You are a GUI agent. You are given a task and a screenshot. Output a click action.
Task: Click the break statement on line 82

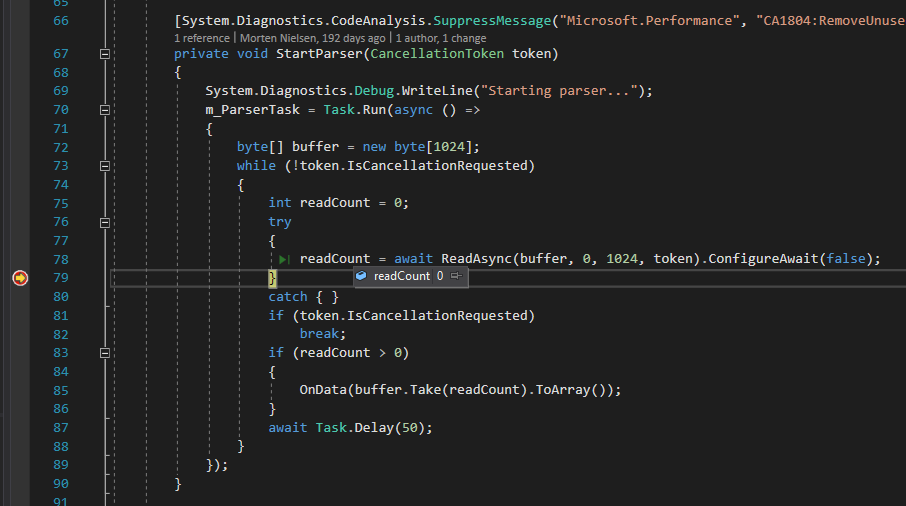pyautogui.click(x=319, y=334)
